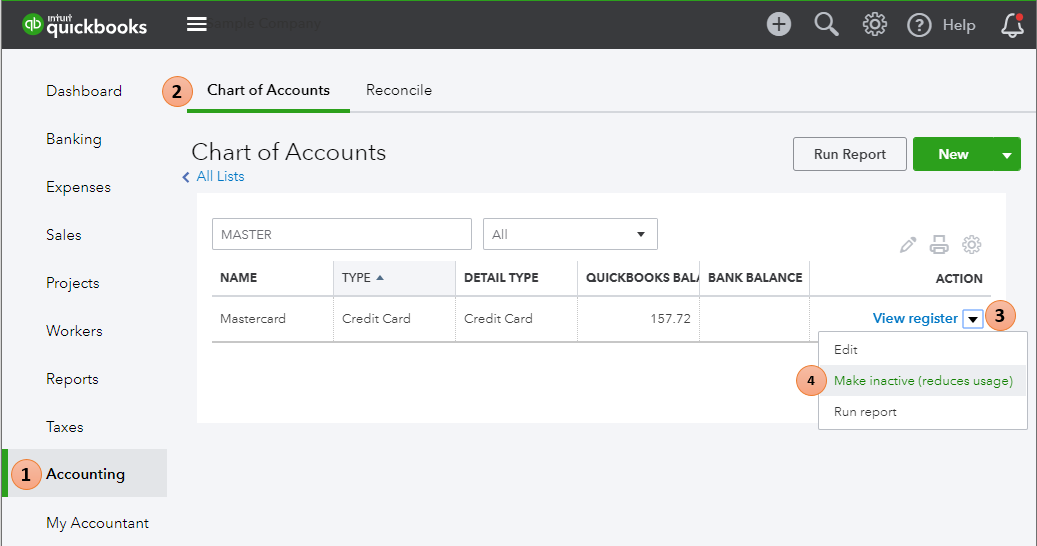
Task: Click the Help question mark icon
Action: pyautogui.click(x=919, y=25)
